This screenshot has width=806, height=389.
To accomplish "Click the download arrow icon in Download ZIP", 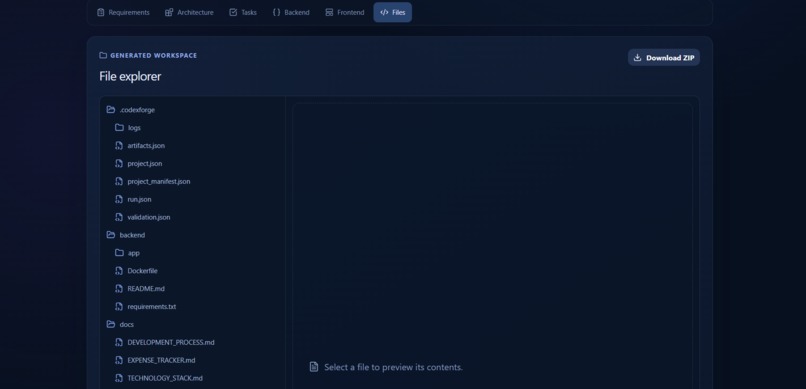I will pos(637,58).
